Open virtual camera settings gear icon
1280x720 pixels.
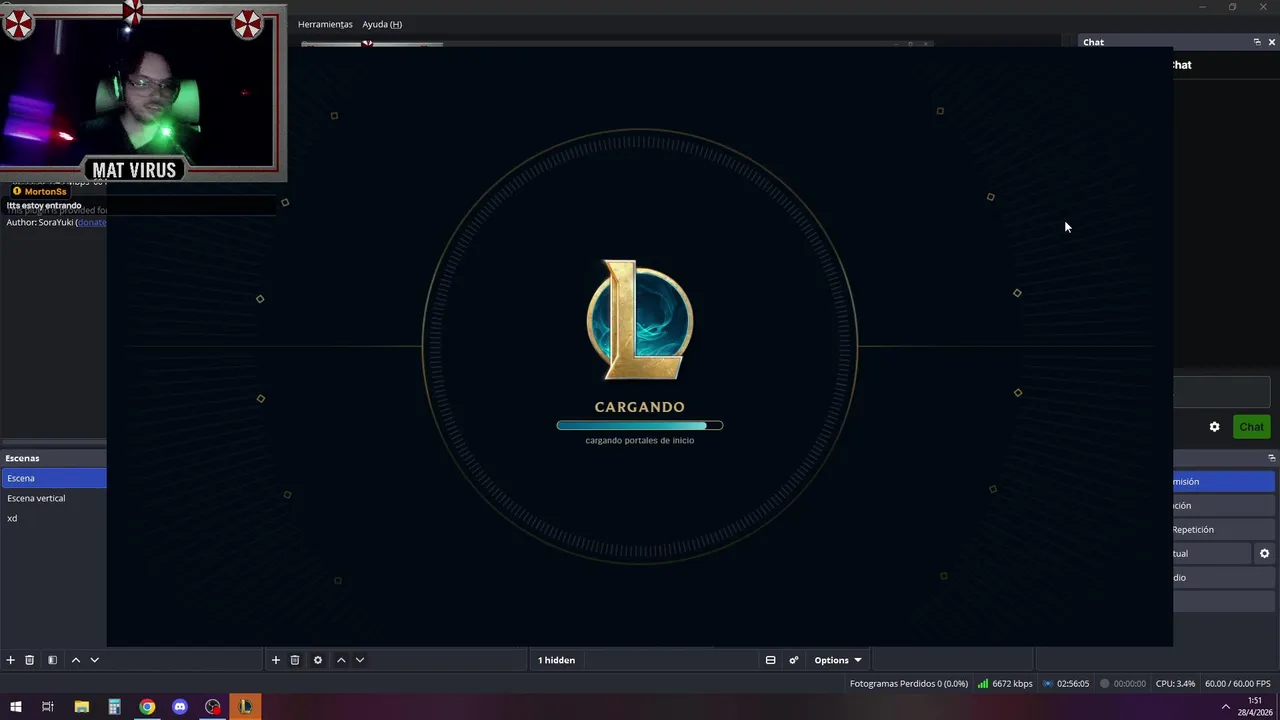click(1265, 553)
